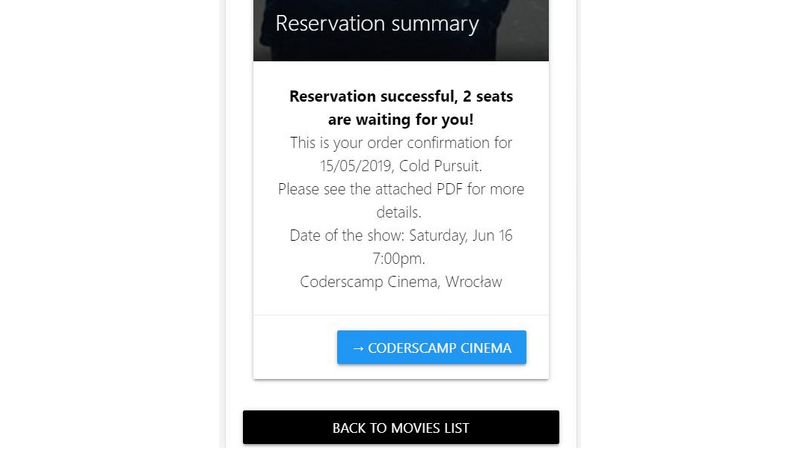
Task: Click the bold line 'are waiting for you!'
Action: click(x=401, y=119)
